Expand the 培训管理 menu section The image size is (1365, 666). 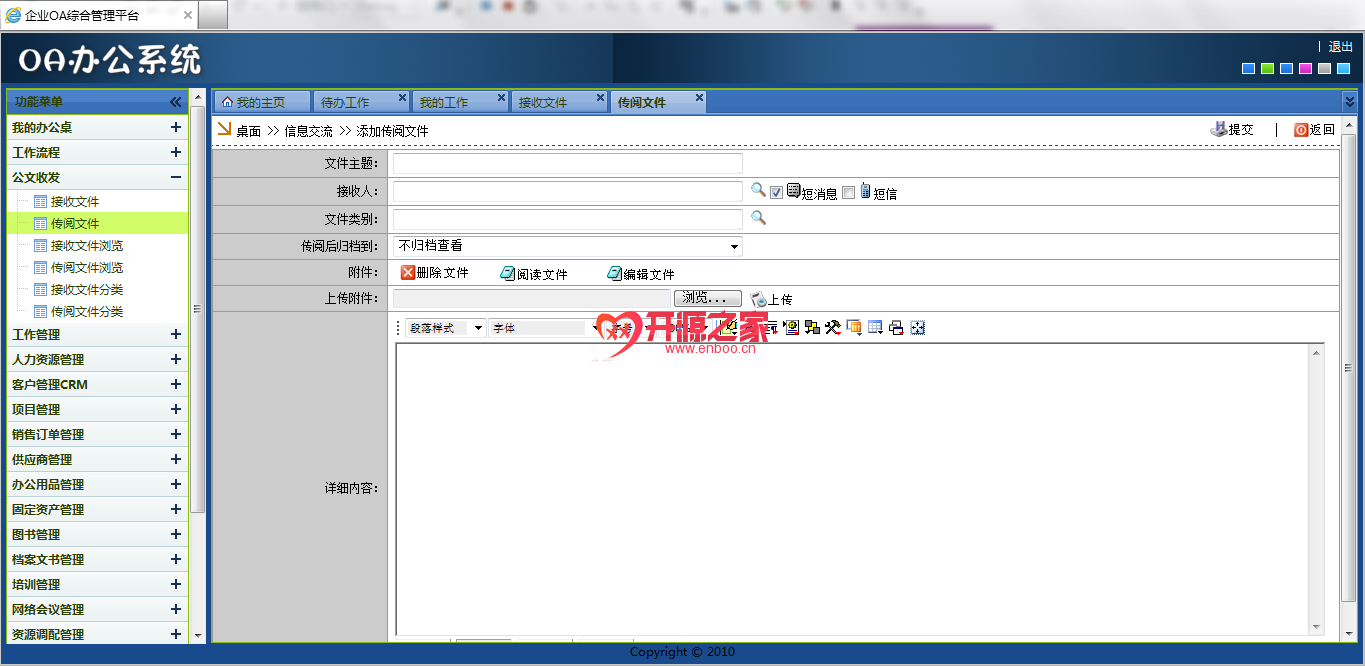tap(176, 584)
